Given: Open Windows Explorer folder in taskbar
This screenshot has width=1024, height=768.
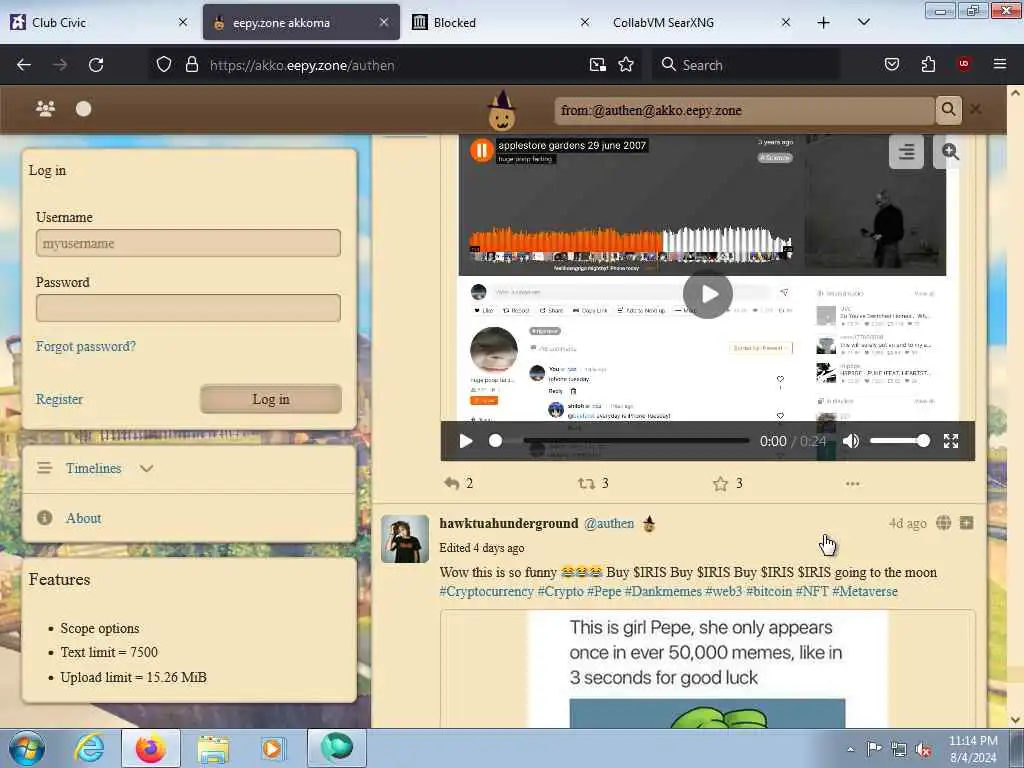Looking at the screenshot, I should click(213, 748).
